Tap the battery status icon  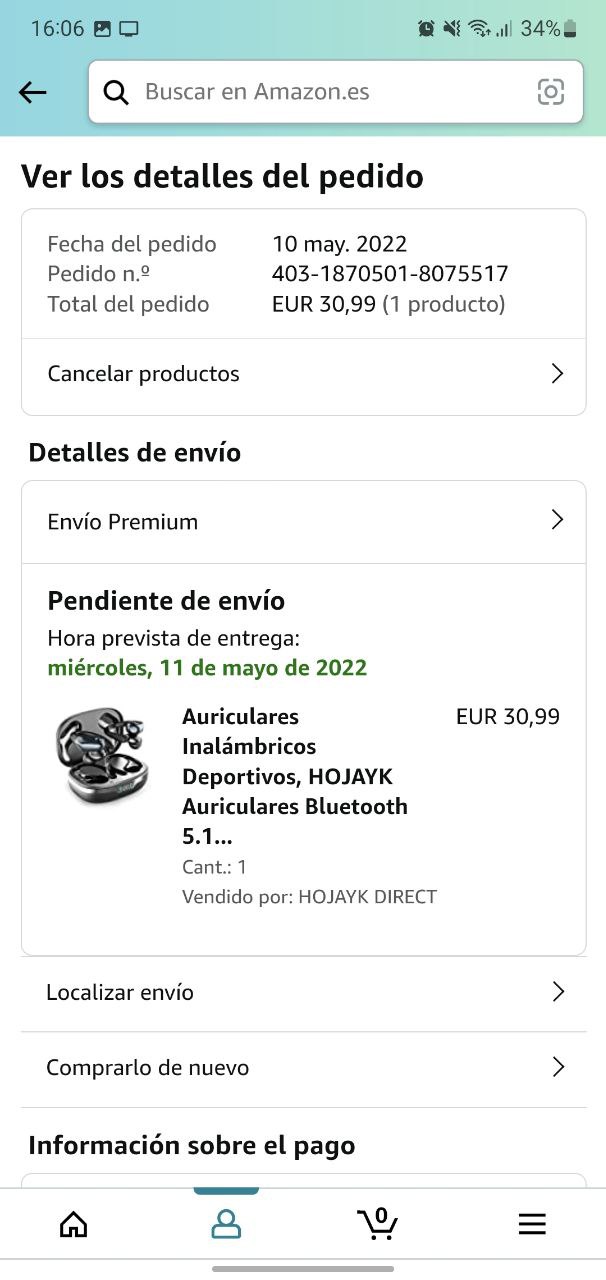pyautogui.click(x=570, y=28)
